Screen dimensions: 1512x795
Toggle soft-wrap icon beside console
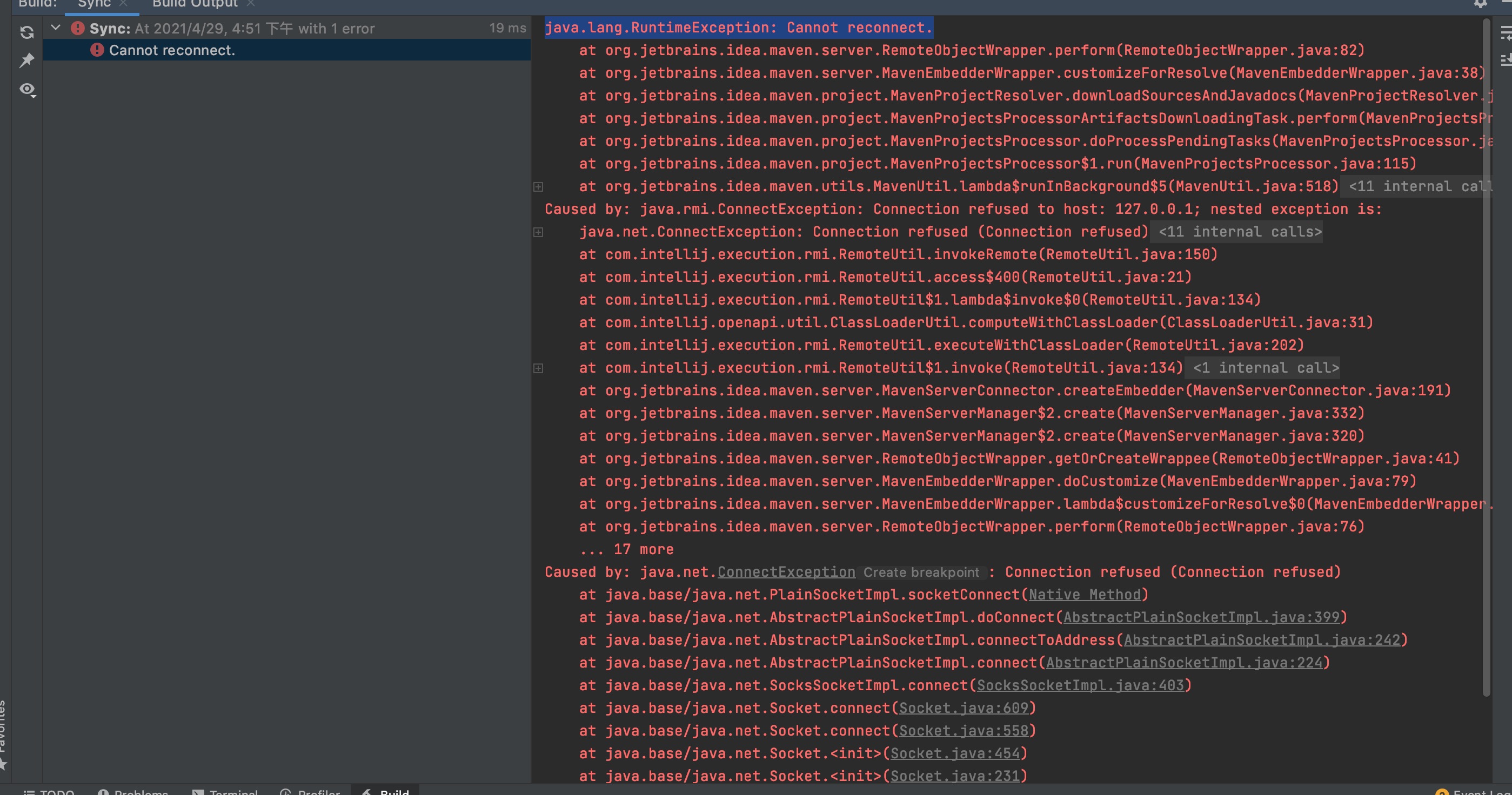1506,34
